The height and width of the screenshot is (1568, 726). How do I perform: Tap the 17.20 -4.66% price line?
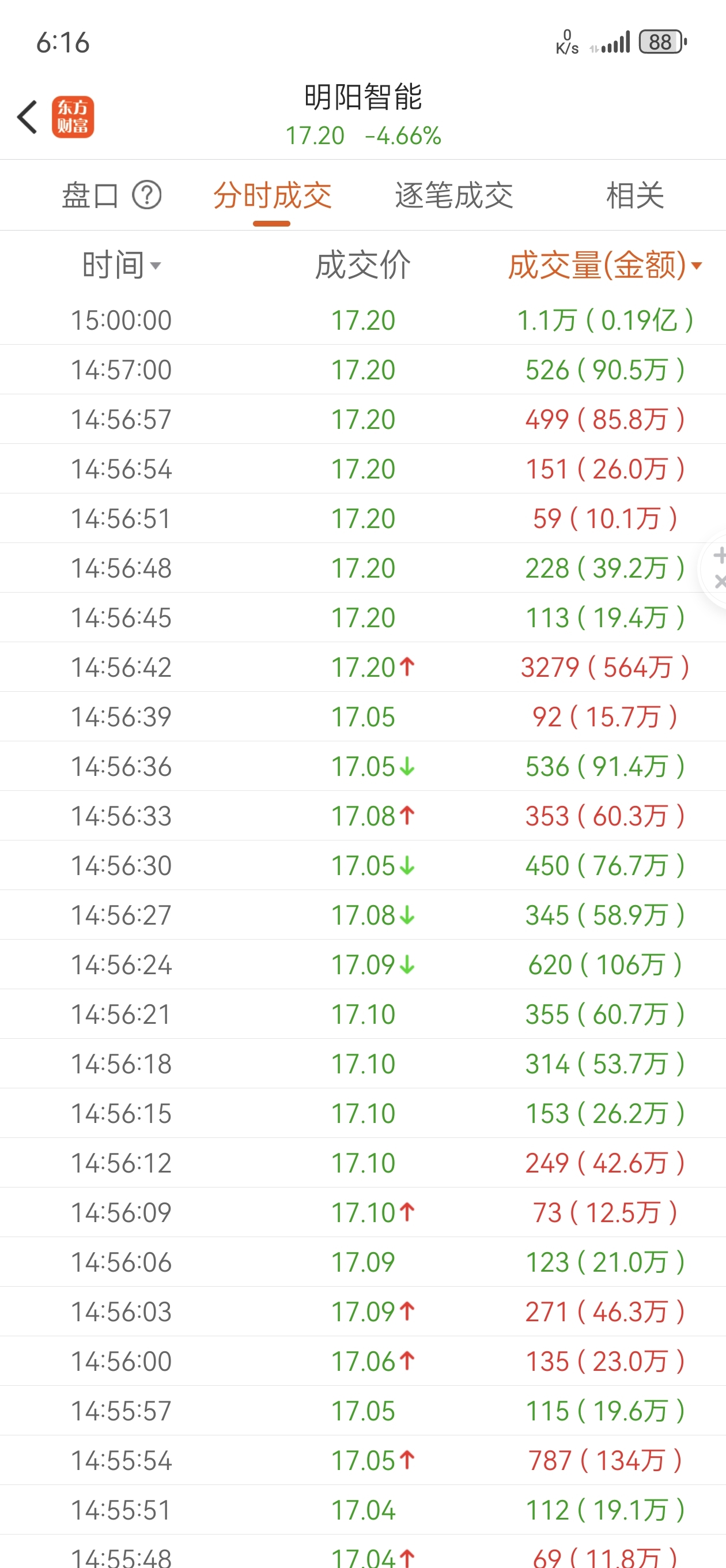click(x=364, y=135)
